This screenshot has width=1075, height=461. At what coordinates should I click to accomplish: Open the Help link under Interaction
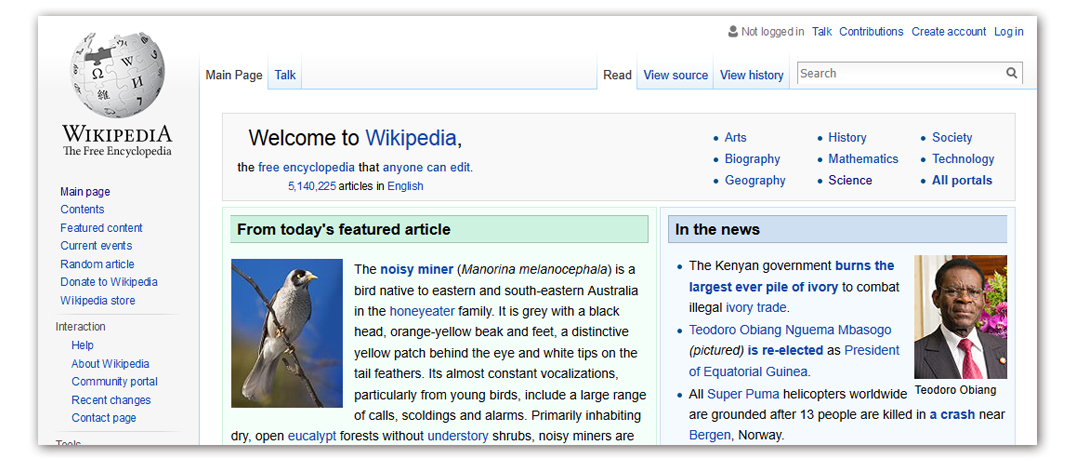[82, 345]
